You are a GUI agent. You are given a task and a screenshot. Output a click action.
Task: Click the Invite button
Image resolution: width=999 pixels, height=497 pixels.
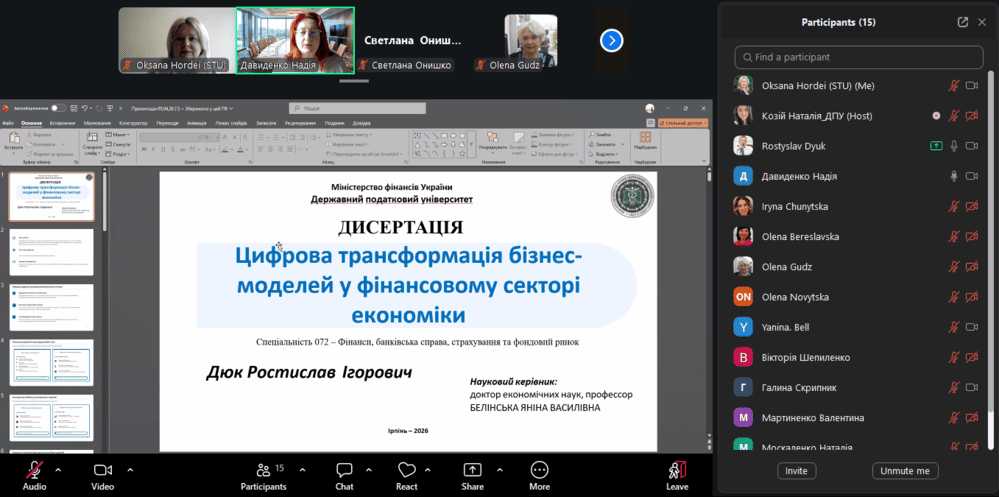pyautogui.click(x=796, y=471)
